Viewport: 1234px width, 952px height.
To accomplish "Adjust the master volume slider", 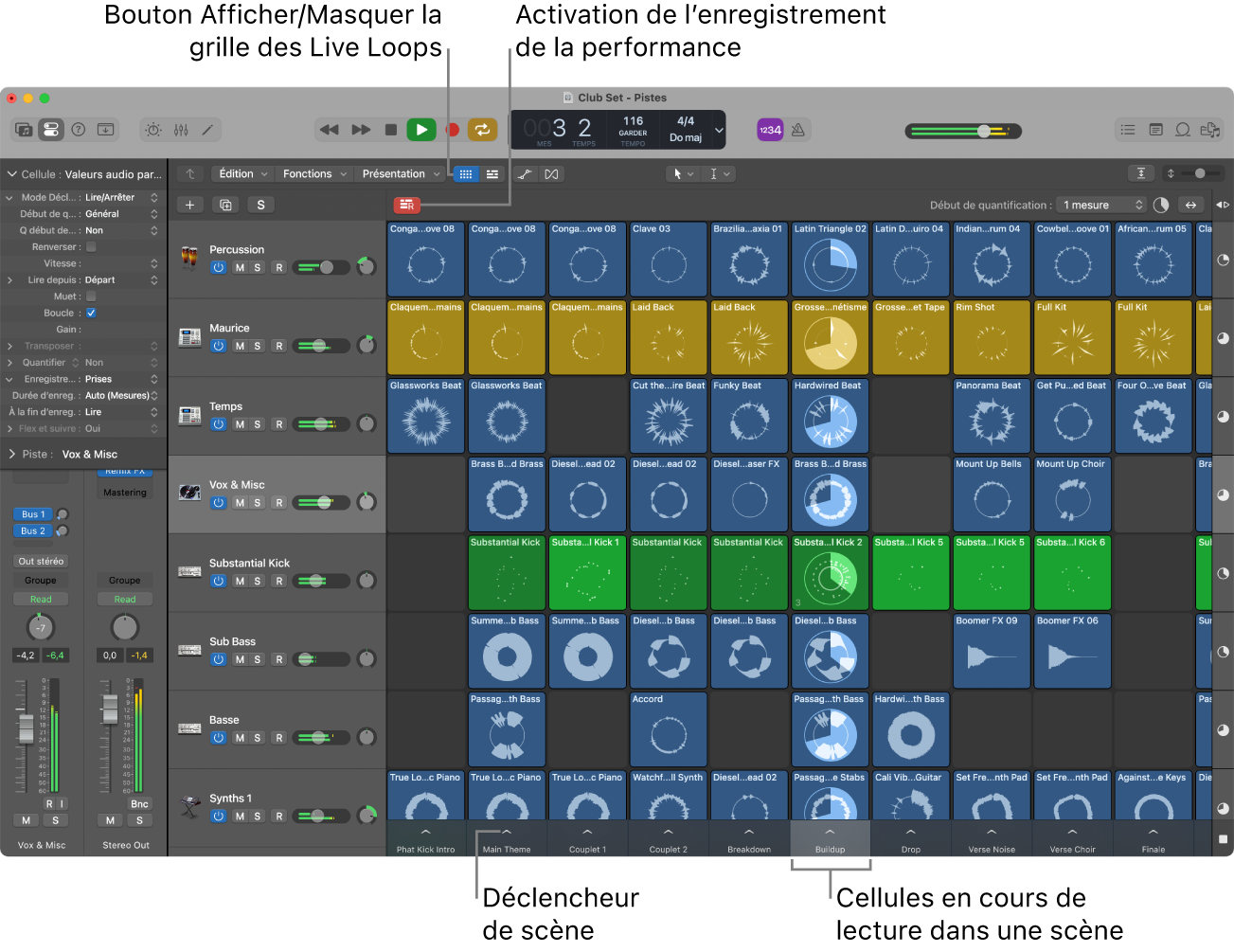I will [x=985, y=132].
